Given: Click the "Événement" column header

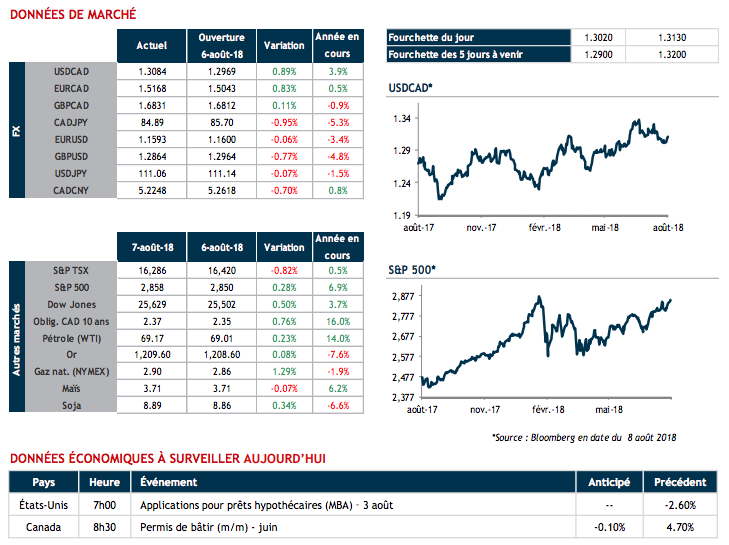Looking at the screenshot, I should click(x=168, y=483).
